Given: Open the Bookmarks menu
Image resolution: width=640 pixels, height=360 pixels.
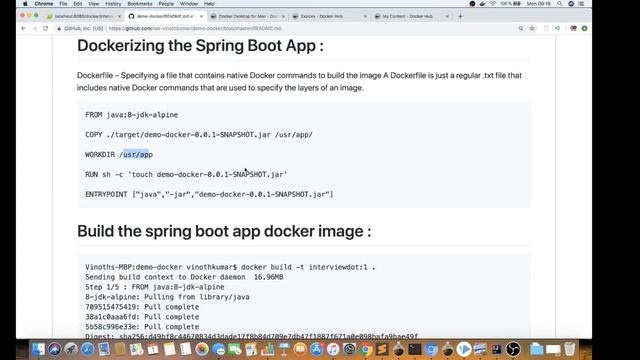Looking at the screenshot, I should coord(140,4).
